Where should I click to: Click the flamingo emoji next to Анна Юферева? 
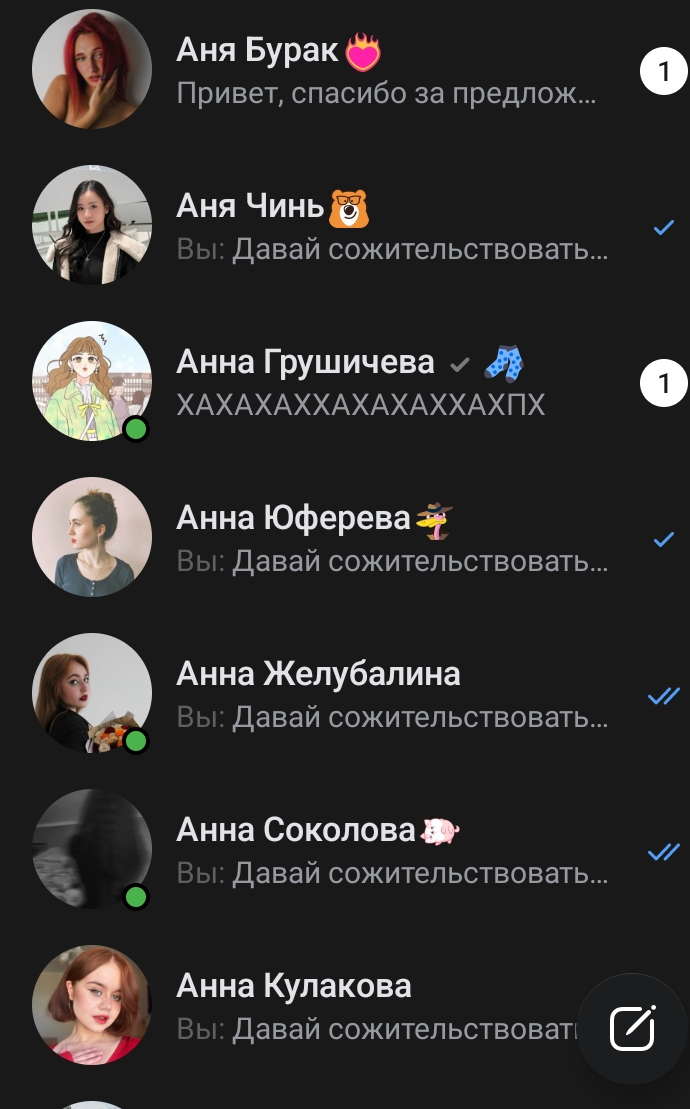click(x=434, y=521)
